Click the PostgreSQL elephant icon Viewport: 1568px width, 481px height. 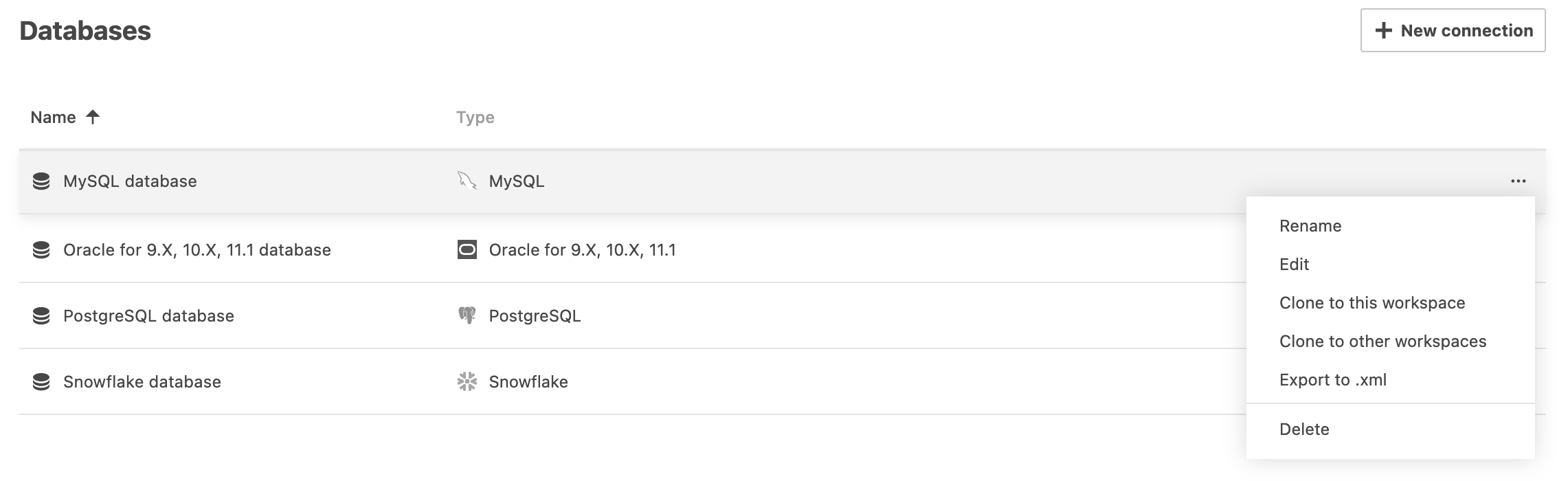pyautogui.click(x=467, y=315)
